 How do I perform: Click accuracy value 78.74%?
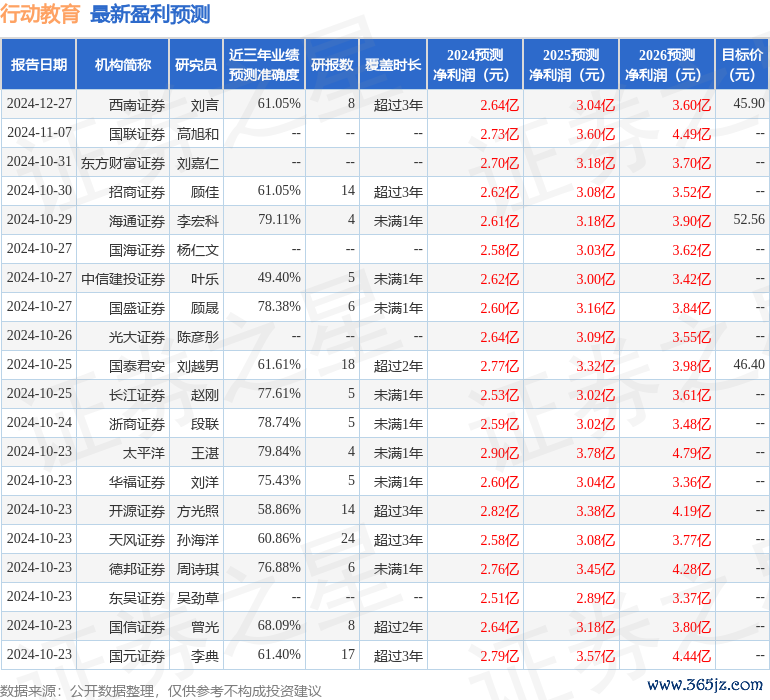[x=279, y=422]
